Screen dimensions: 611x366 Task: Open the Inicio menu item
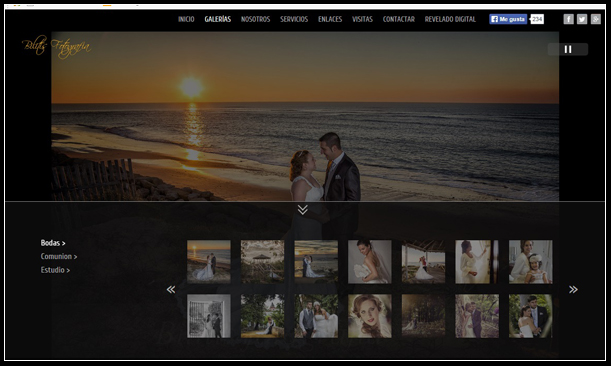pyautogui.click(x=186, y=19)
